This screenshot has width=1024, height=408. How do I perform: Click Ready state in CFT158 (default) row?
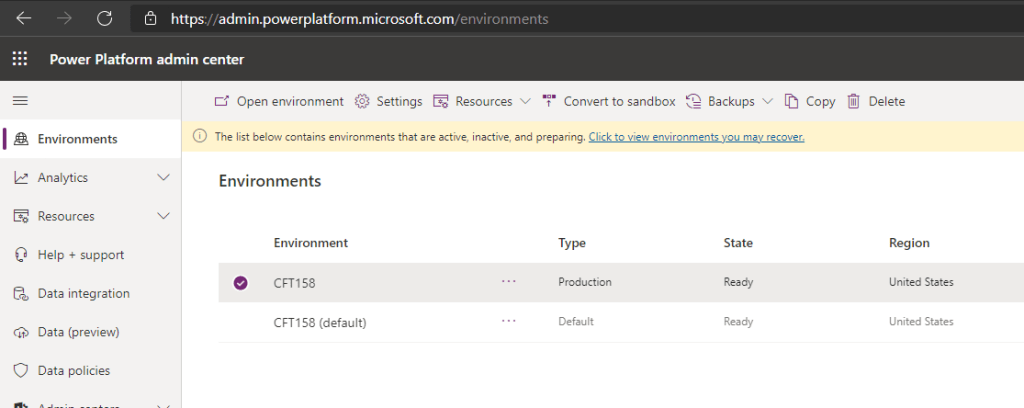[739, 321]
